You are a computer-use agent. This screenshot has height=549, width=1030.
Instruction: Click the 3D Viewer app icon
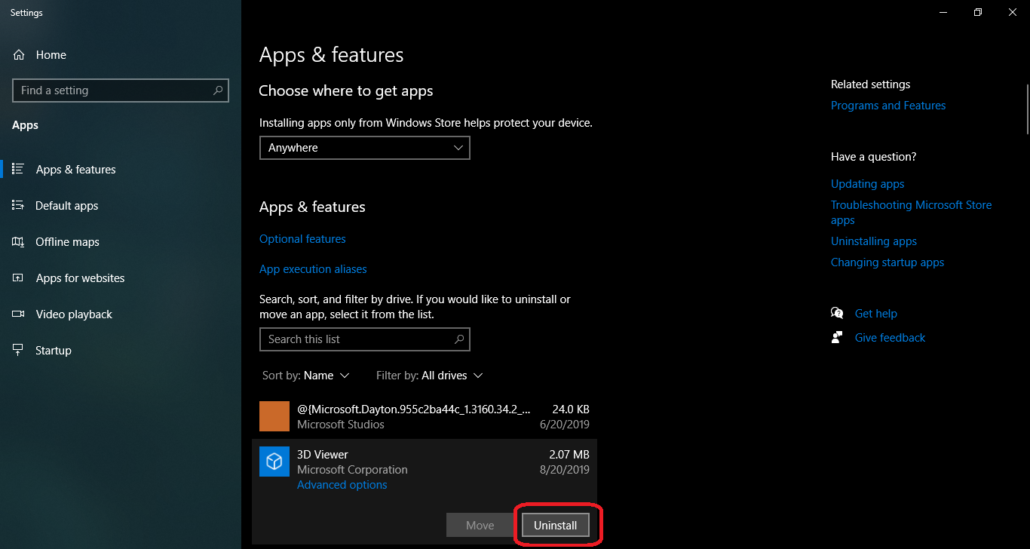pyautogui.click(x=274, y=462)
